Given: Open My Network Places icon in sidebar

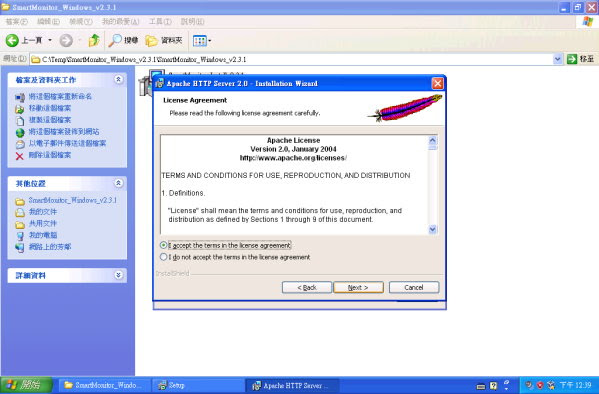Looking at the screenshot, I should (20, 248).
